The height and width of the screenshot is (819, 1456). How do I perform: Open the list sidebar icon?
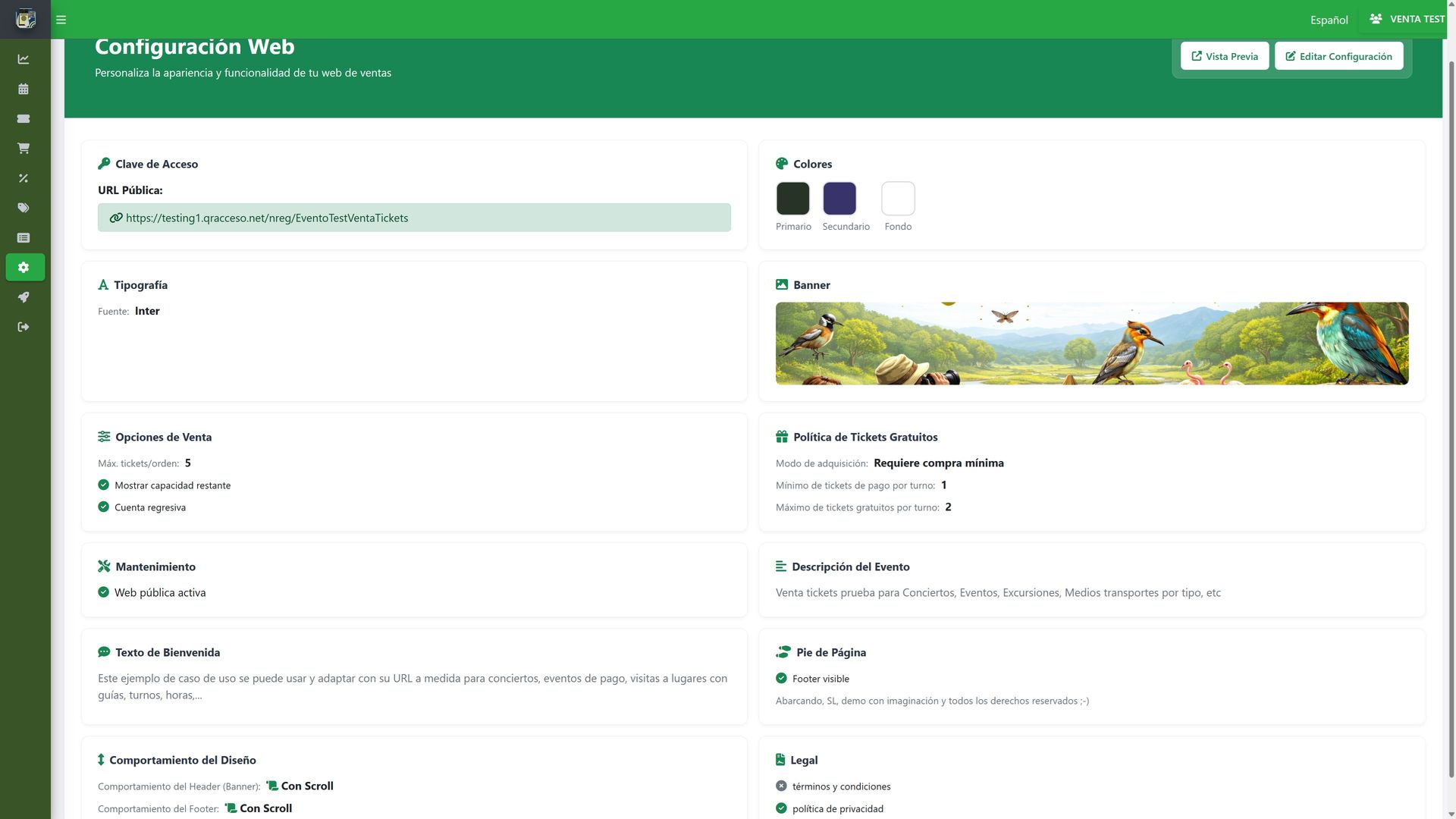pyautogui.click(x=24, y=237)
